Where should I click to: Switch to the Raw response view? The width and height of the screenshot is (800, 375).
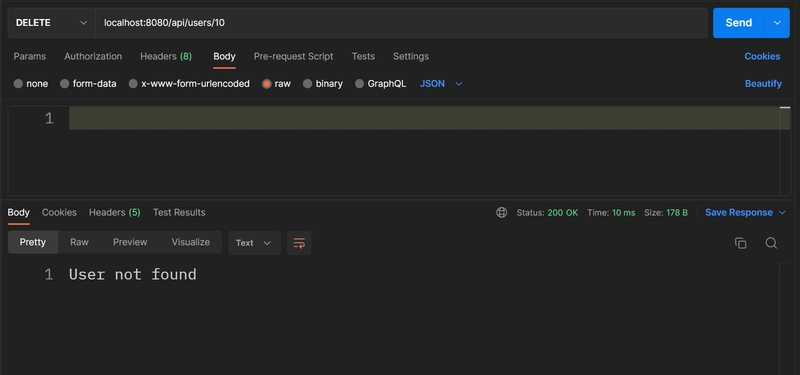pos(79,242)
